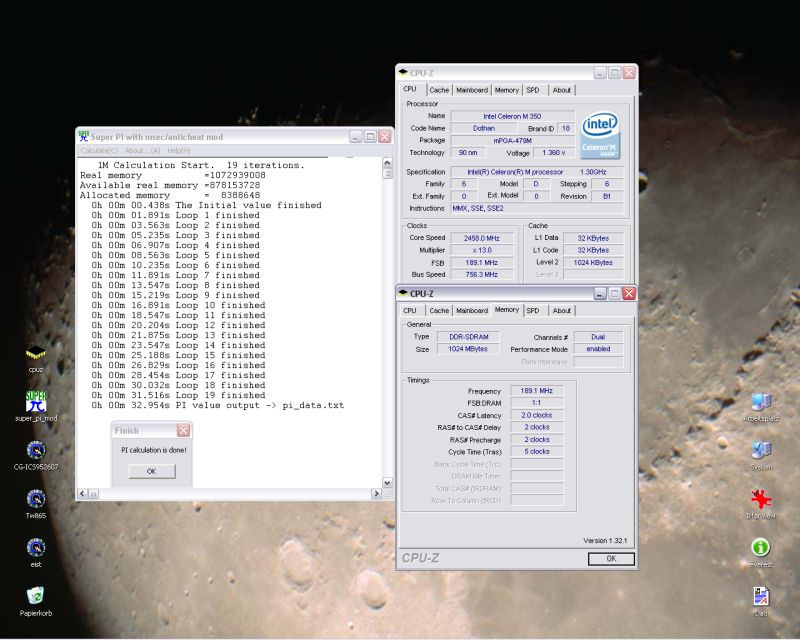The width and height of the screenshot is (800, 640).
Task: Click the Voltage 1.360 v field
Action: 554,153
